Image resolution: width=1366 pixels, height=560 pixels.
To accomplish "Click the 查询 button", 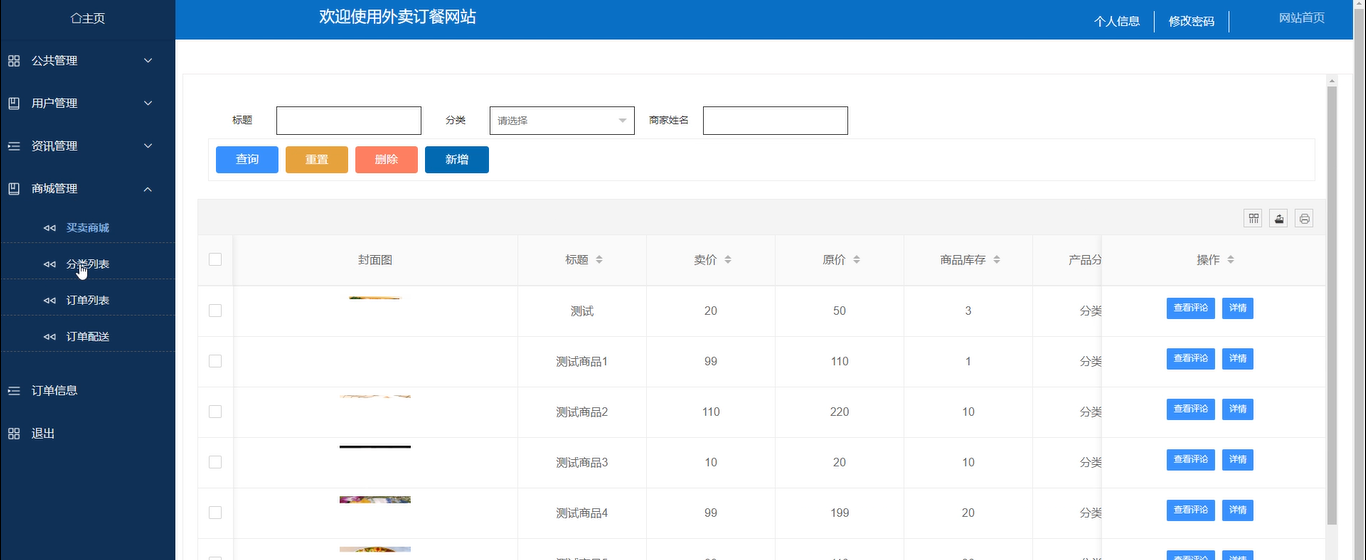I will pyautogui.click(x=247, y=160).
